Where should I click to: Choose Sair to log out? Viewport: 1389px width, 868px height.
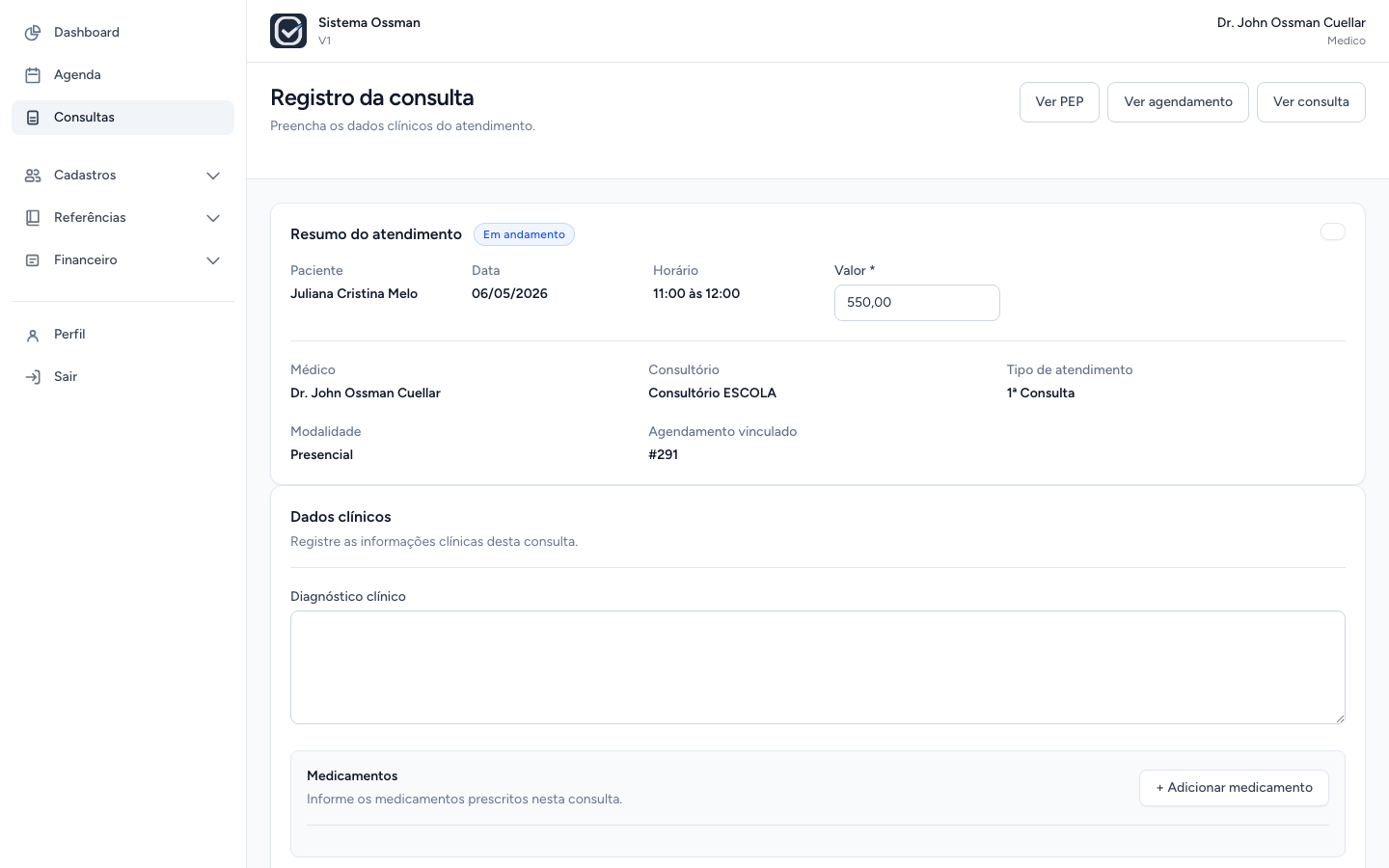coord(123,377)
